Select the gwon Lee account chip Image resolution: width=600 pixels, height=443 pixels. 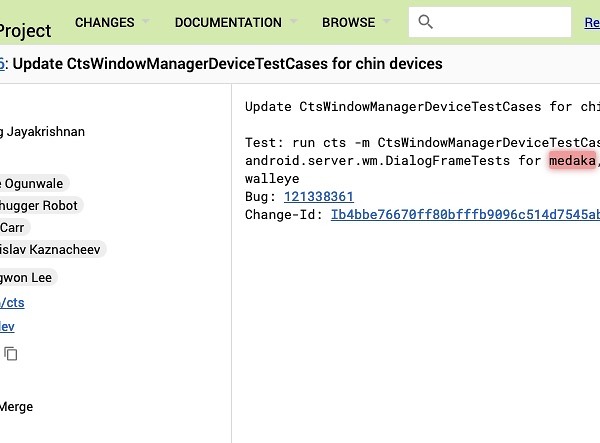click(29, 277)
